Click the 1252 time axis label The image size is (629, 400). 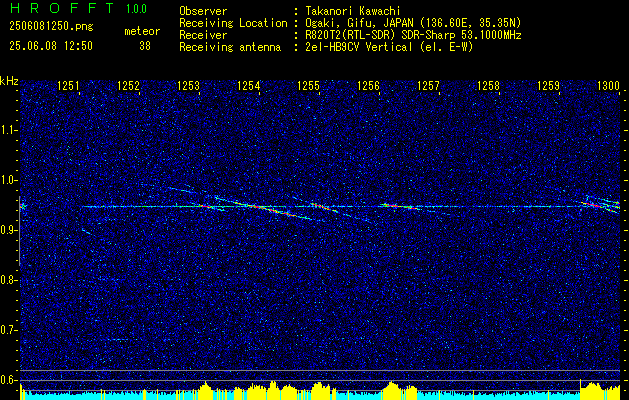tap(128, 85)
